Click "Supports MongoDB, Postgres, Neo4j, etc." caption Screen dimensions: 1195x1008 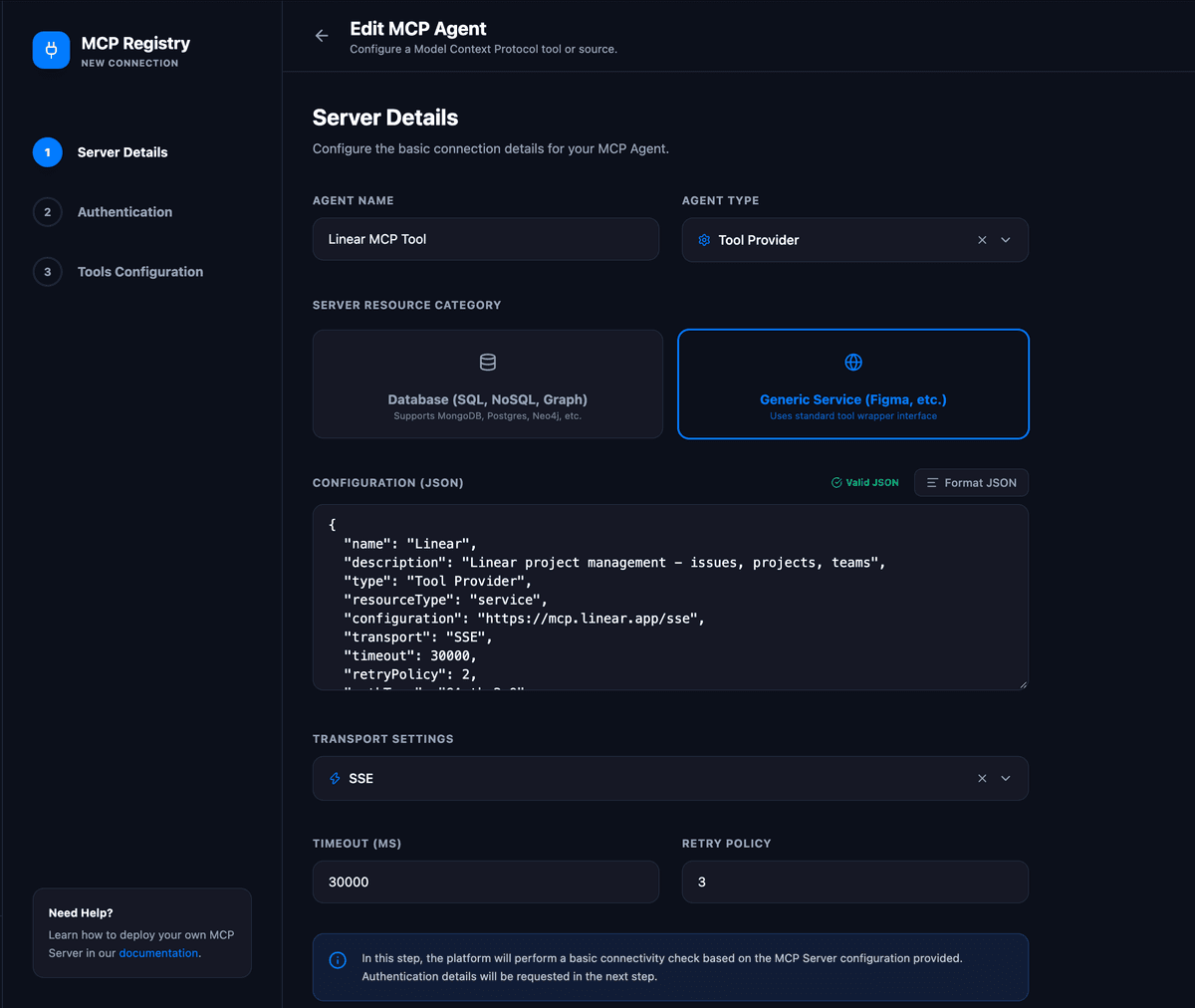pyautogui.click(x=488, y=416)
